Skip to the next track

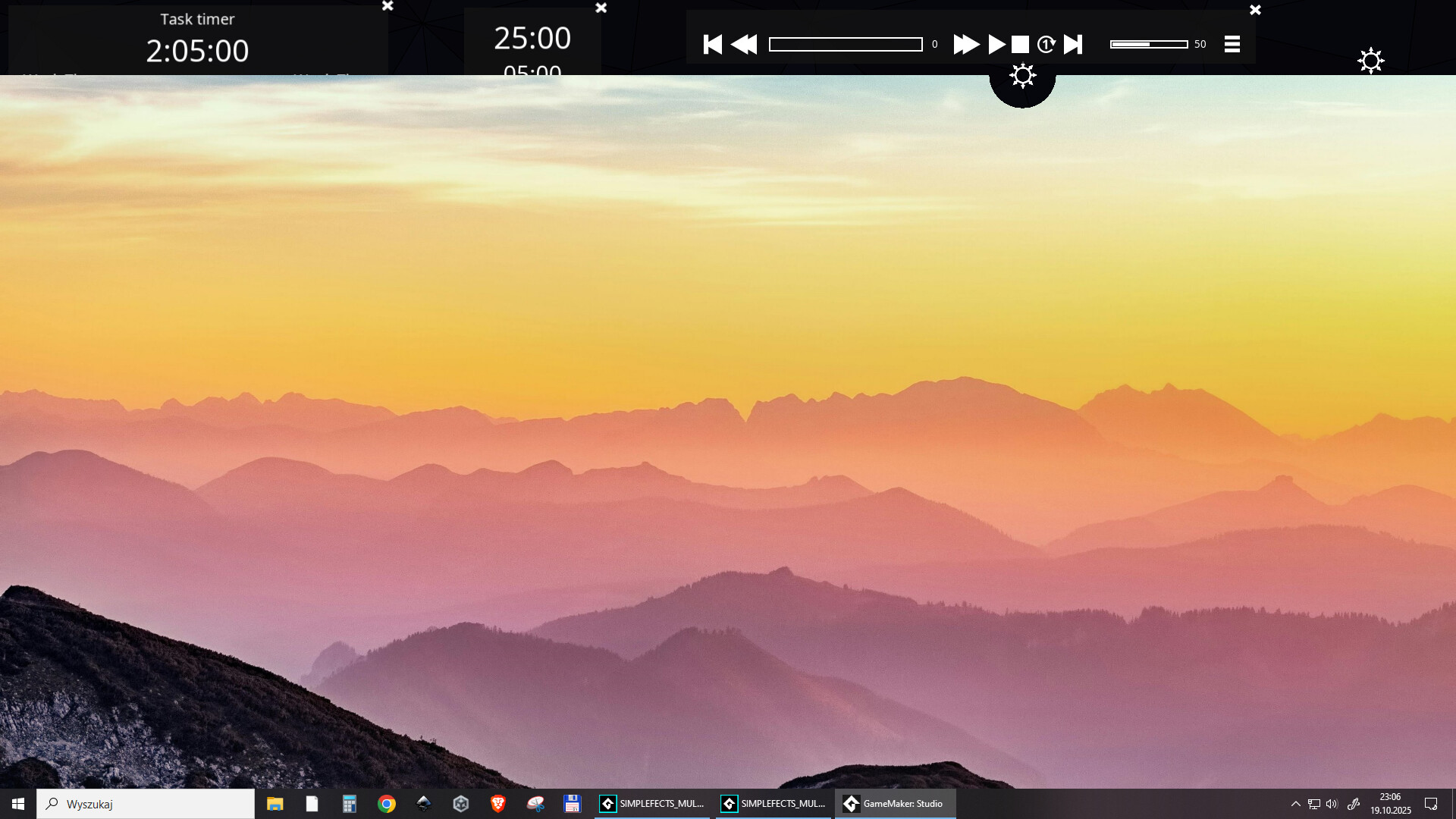coord(1072,44)
